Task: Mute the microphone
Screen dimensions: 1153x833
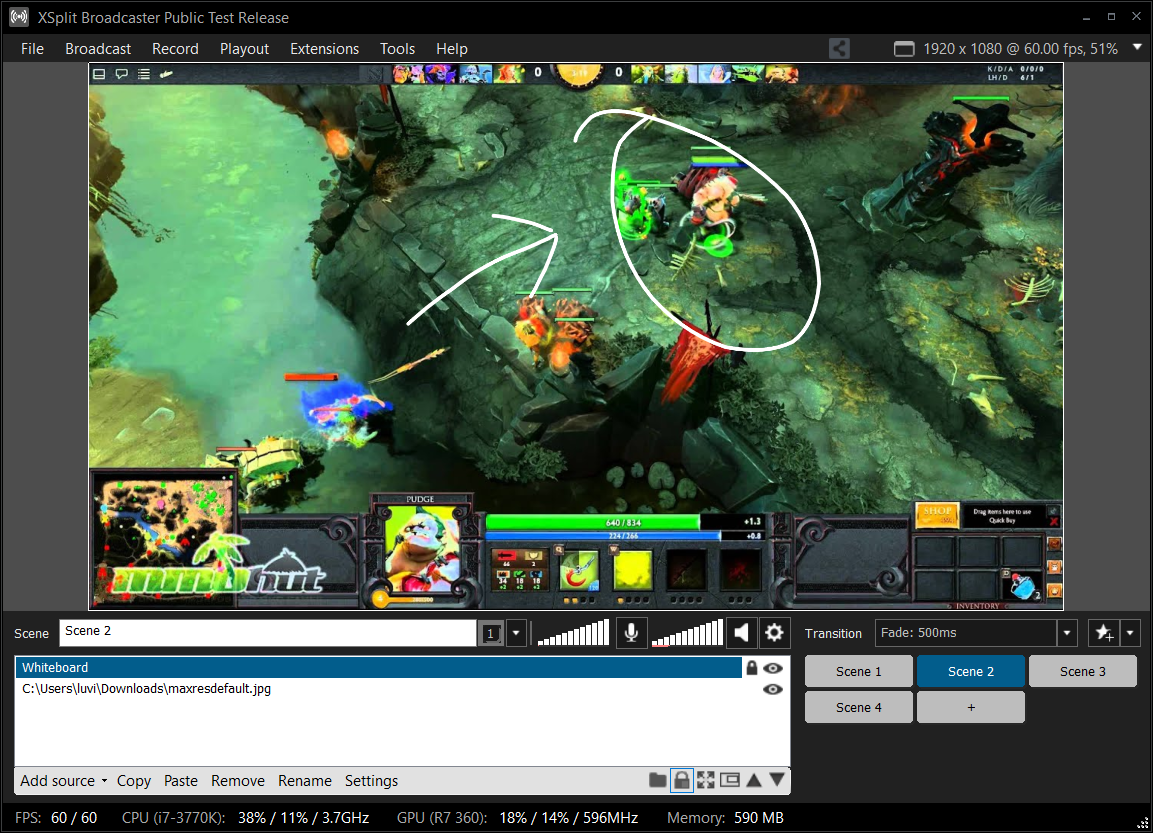Action: [631, 633]
